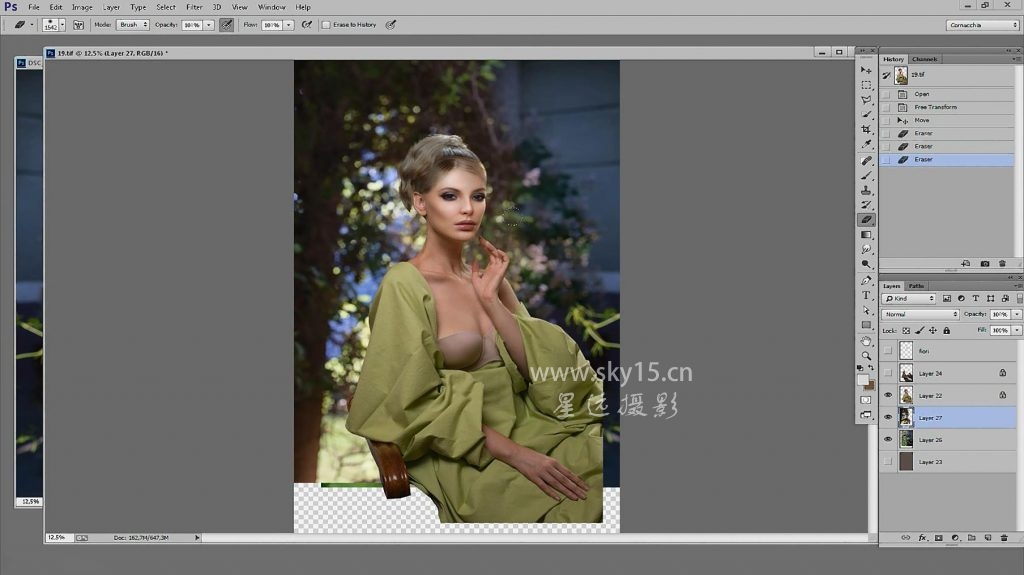Select the Brush tool in the toolbox

[x=866, y=176]
